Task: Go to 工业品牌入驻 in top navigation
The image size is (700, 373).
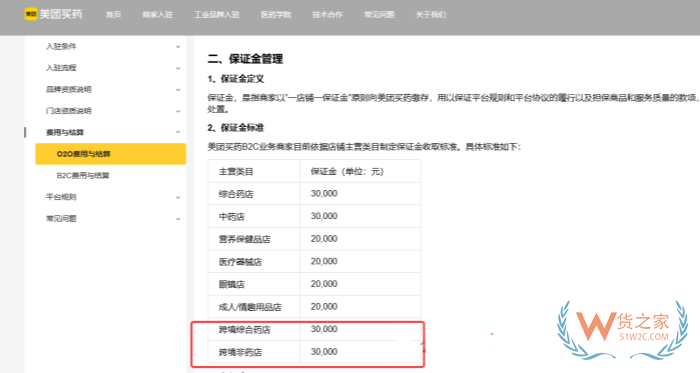Action: click(x=217, y=15)
